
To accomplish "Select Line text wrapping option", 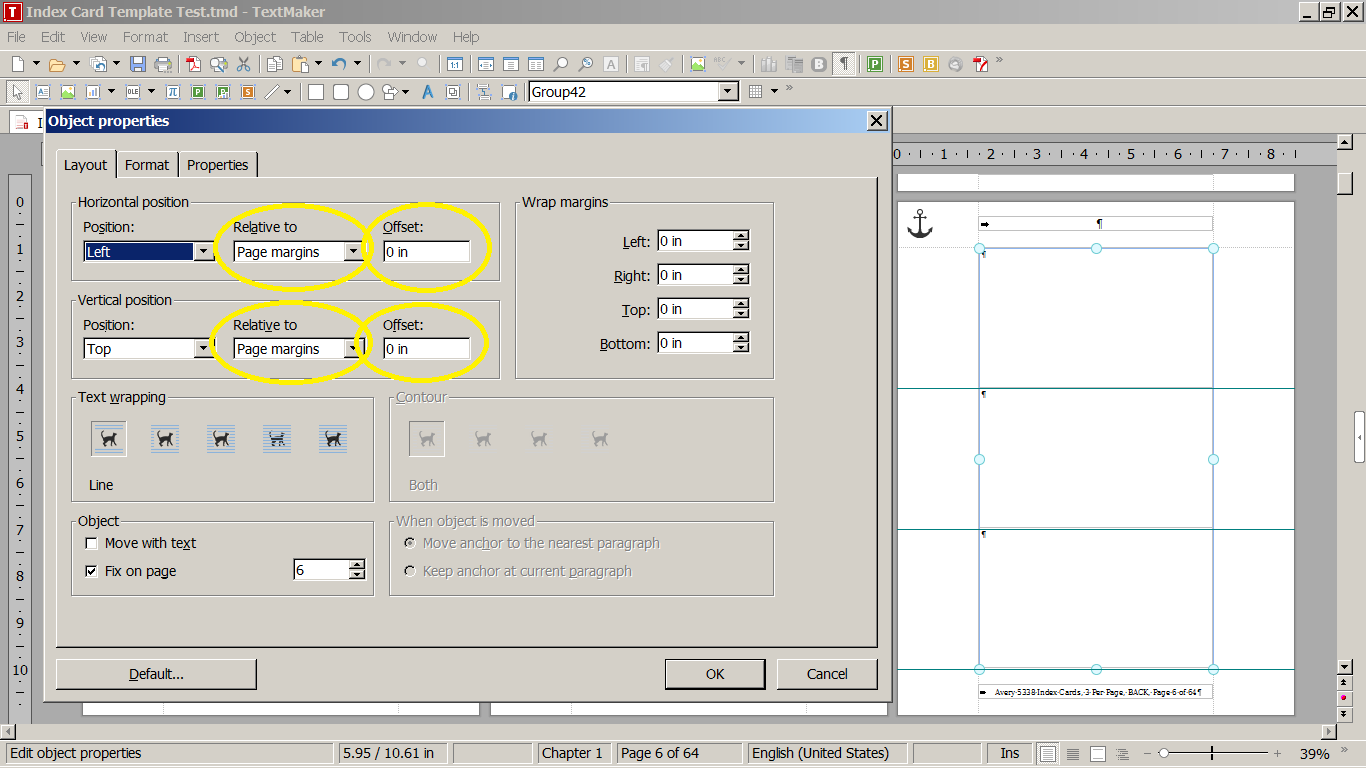I will 109,439.
